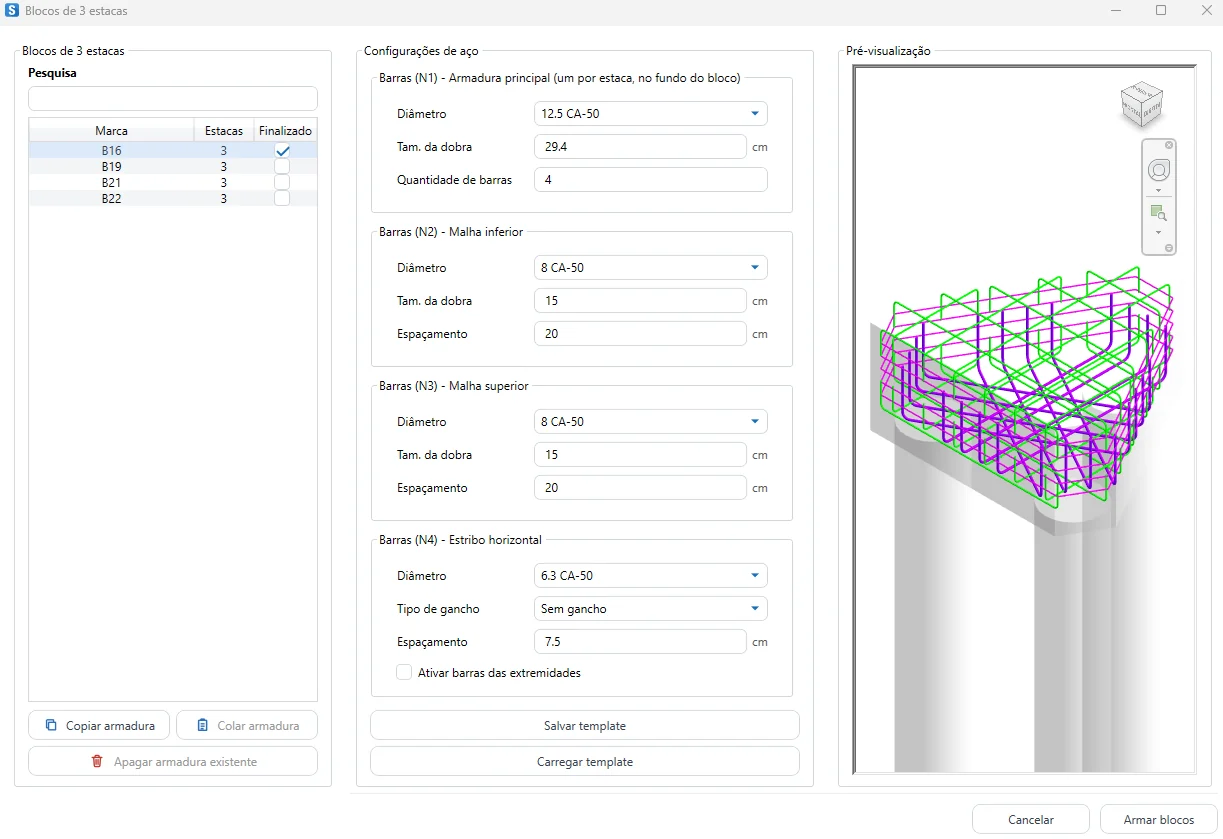Close the navigation bar in preview
This screenshot has width=1223, height=839.
tap(1169, 145)
